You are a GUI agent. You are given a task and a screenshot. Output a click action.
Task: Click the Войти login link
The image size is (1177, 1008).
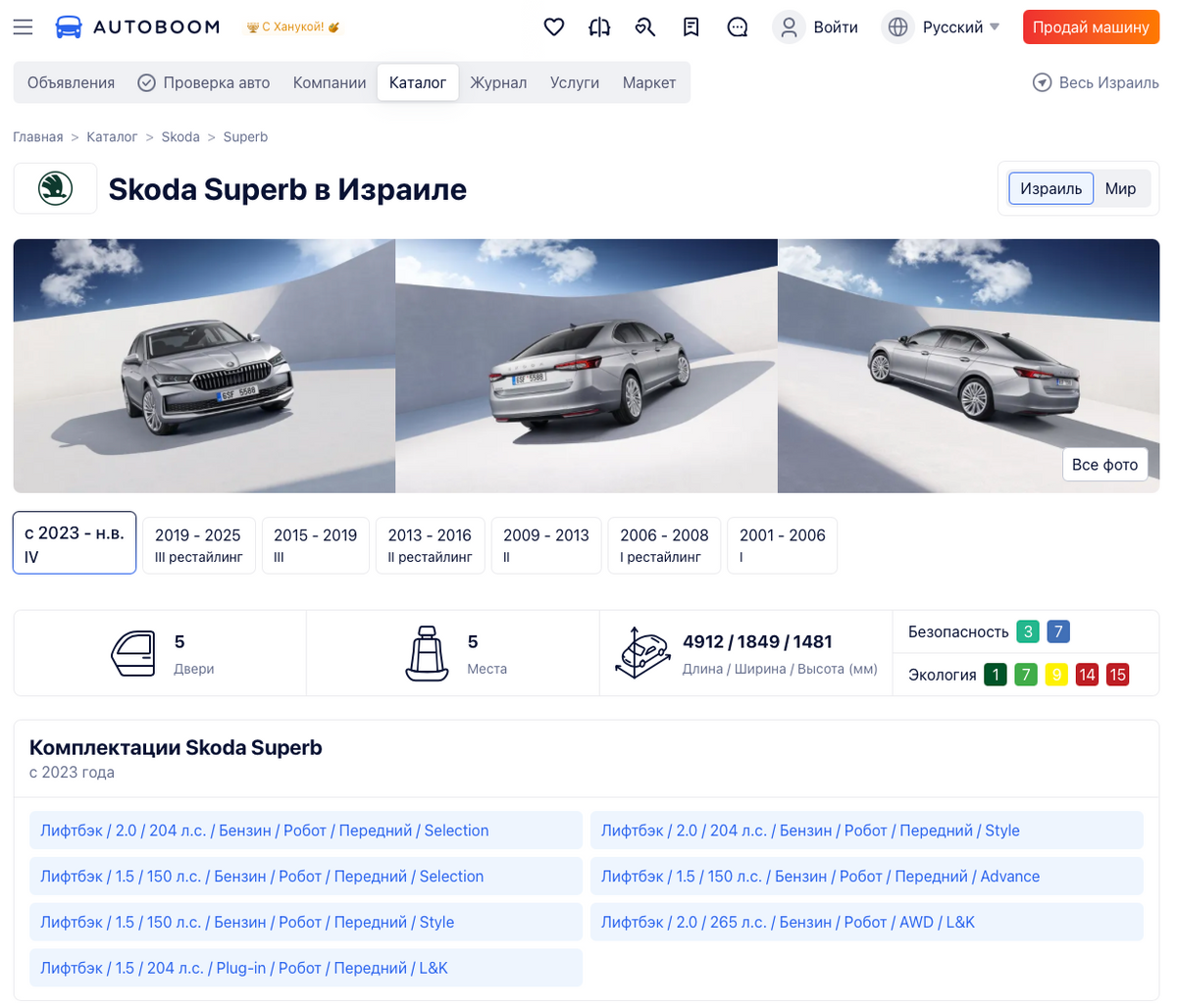[x=836, y=27]
